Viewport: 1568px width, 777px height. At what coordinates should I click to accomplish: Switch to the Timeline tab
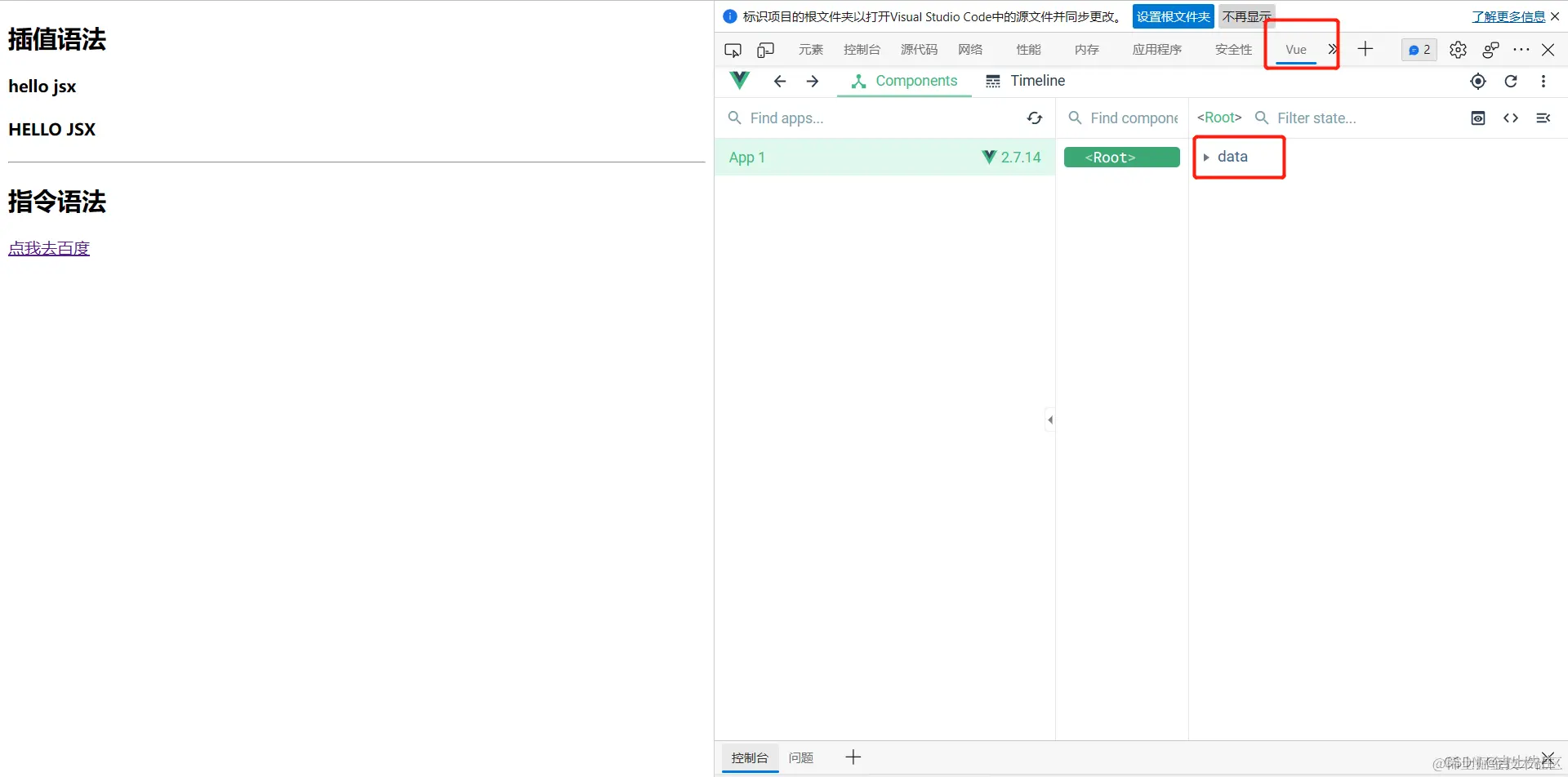[1025, 81]
